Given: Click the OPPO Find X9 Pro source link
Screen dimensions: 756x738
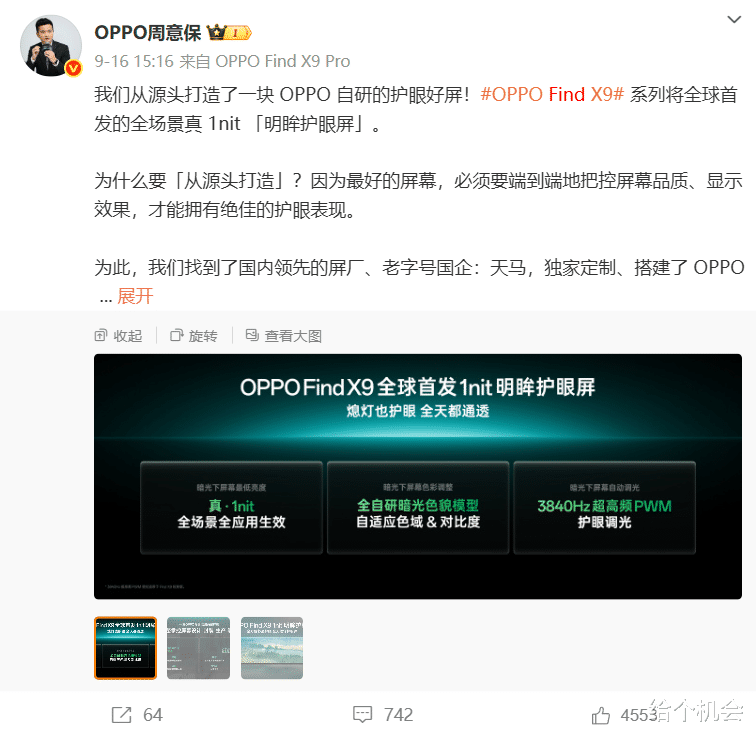Looking at the screenshot, I should click(283, 61).
